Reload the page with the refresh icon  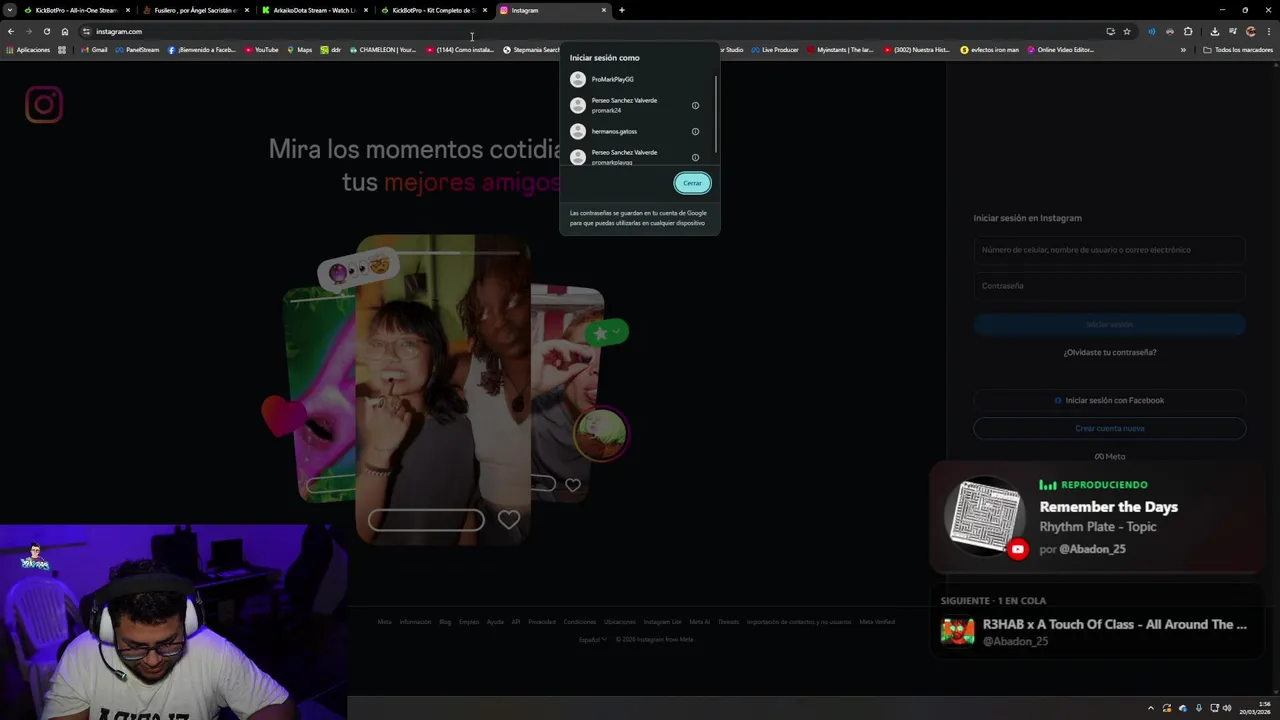tap(47, 31)
